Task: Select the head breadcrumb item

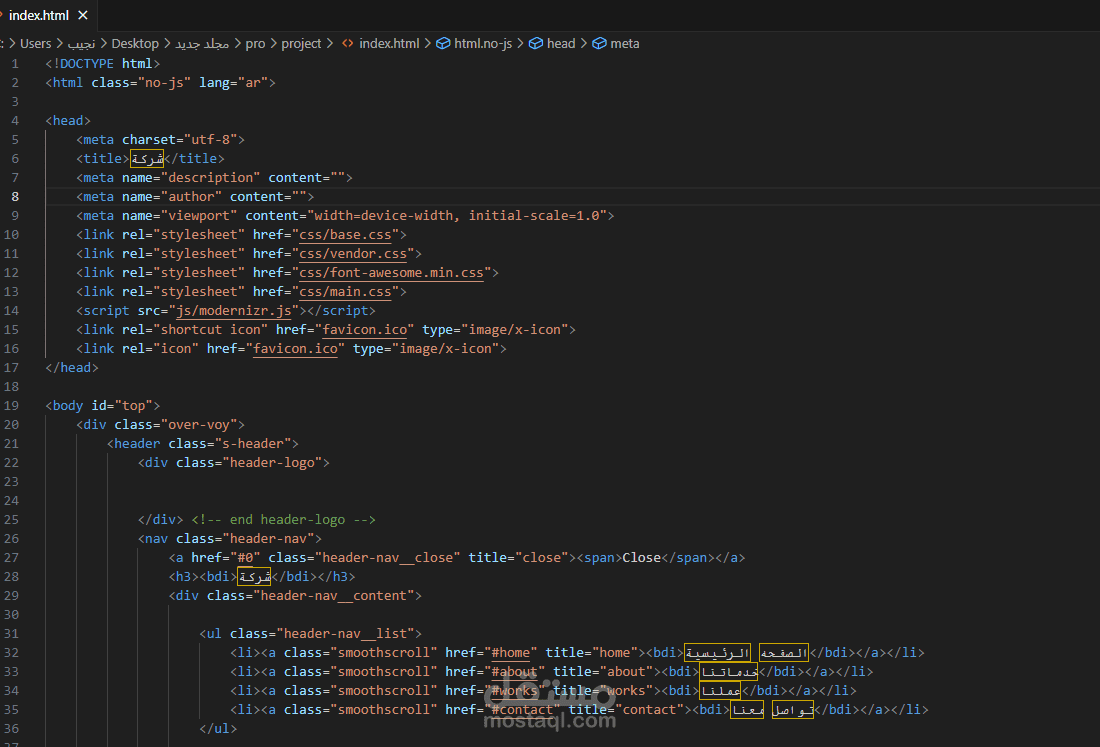Action: (x=561, y=43)
